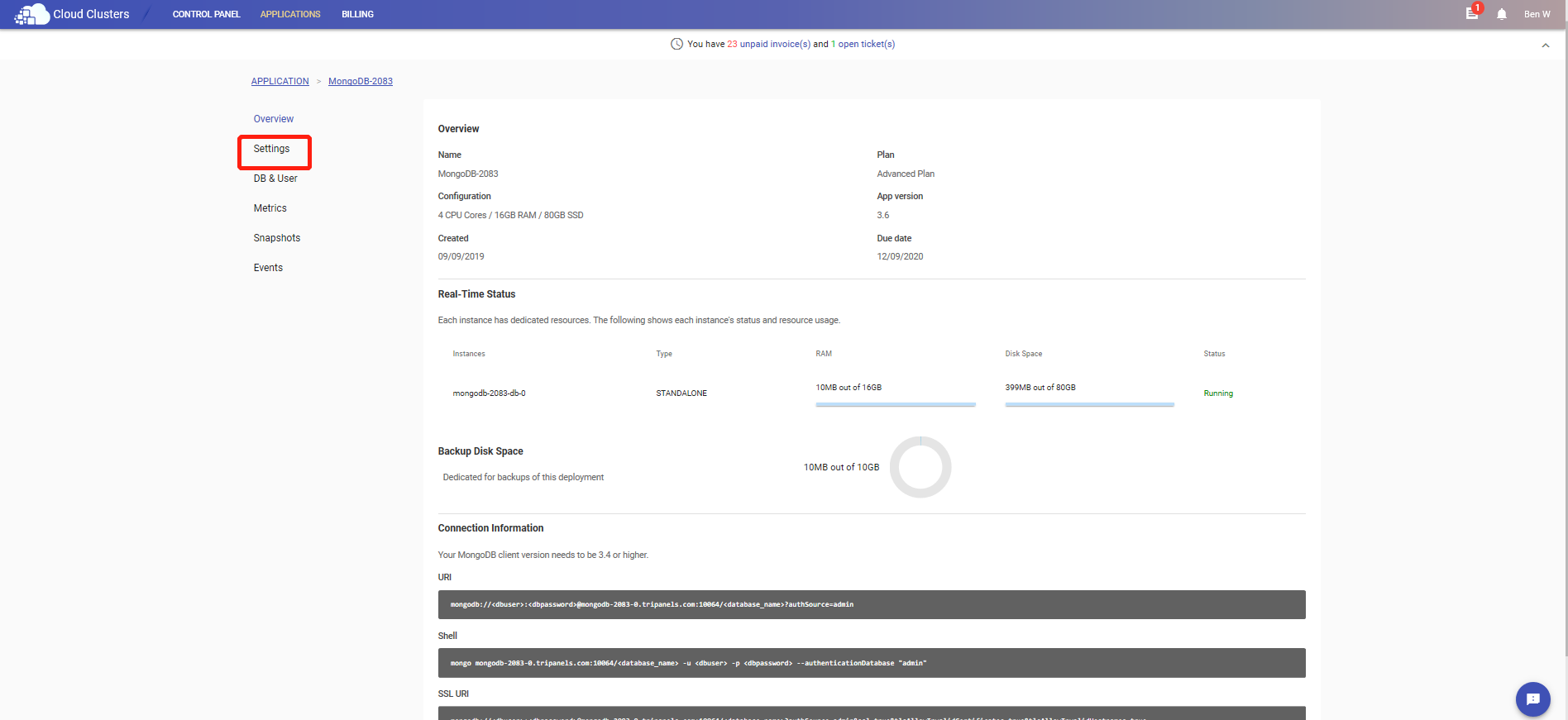Click the Shell command box
This screenshot has width=1568, height=720.
872,663
